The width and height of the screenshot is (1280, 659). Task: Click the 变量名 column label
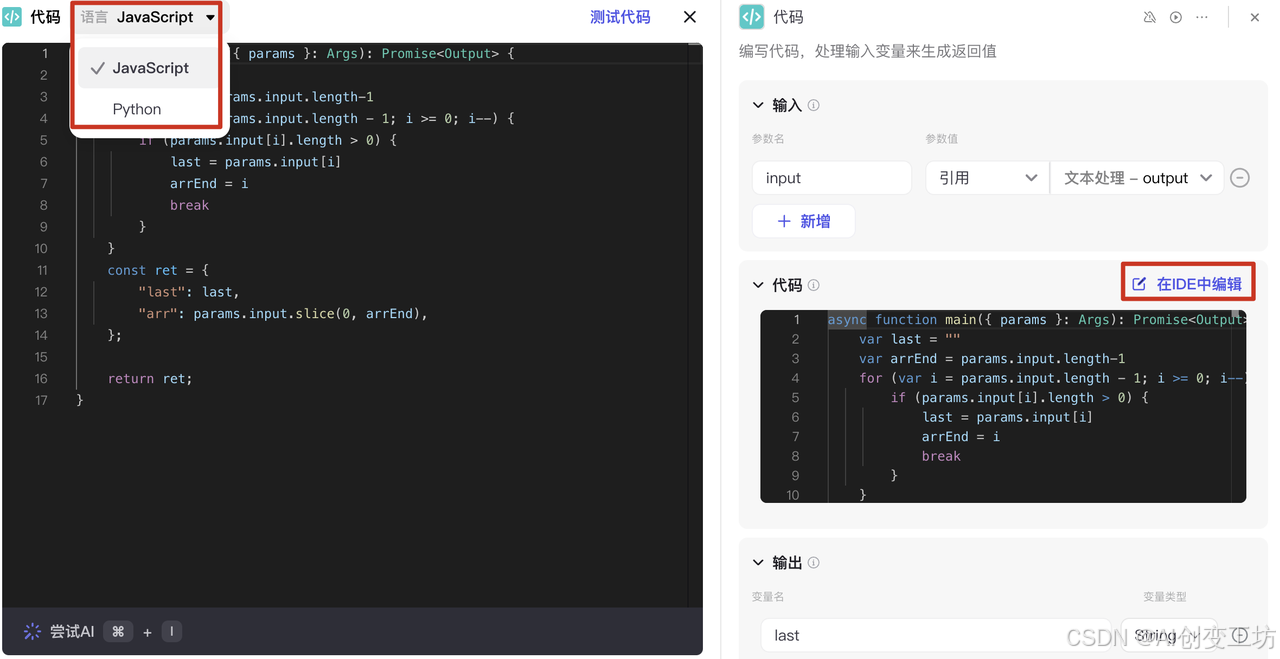coord(768,597)
